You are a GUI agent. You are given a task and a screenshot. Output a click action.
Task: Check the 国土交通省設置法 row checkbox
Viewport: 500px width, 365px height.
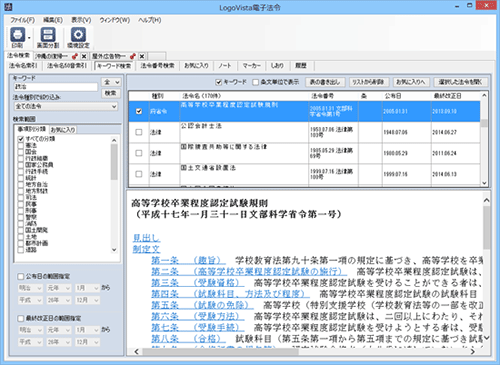coord(139,174)
